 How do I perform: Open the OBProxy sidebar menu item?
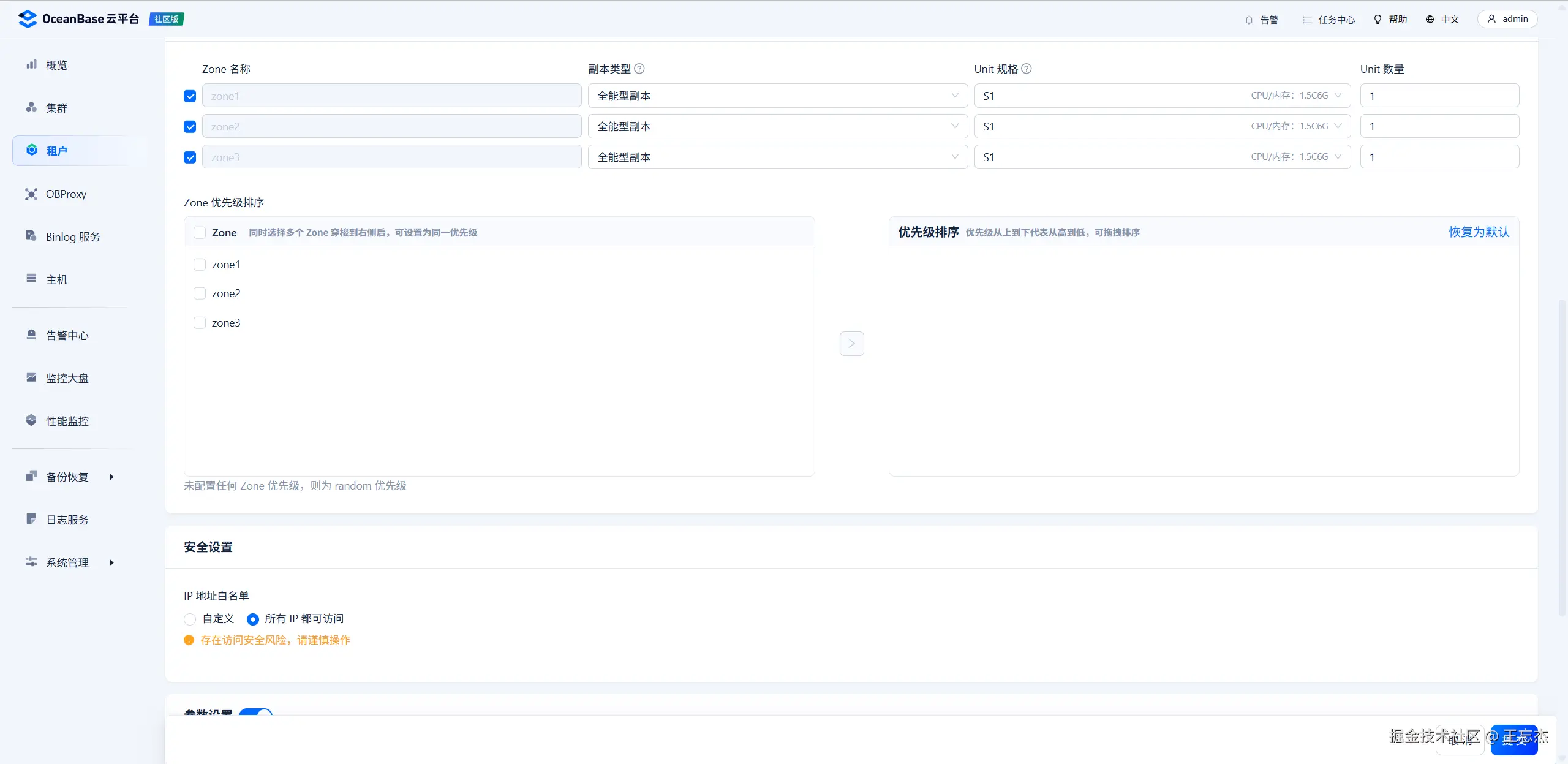coord(66,194)
